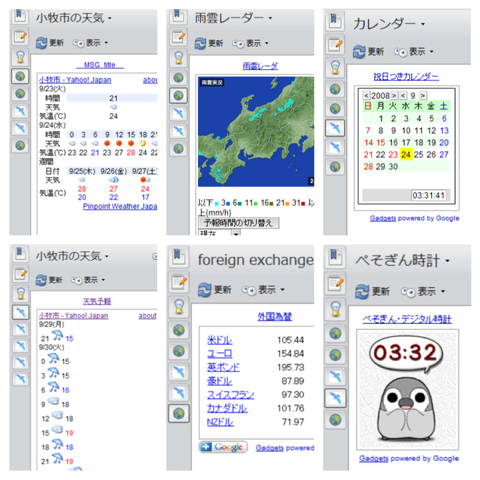Screen dimensions: 480x480
Task: Click lightbulb icon in weather panel with MSG_title
Action: 20,57
